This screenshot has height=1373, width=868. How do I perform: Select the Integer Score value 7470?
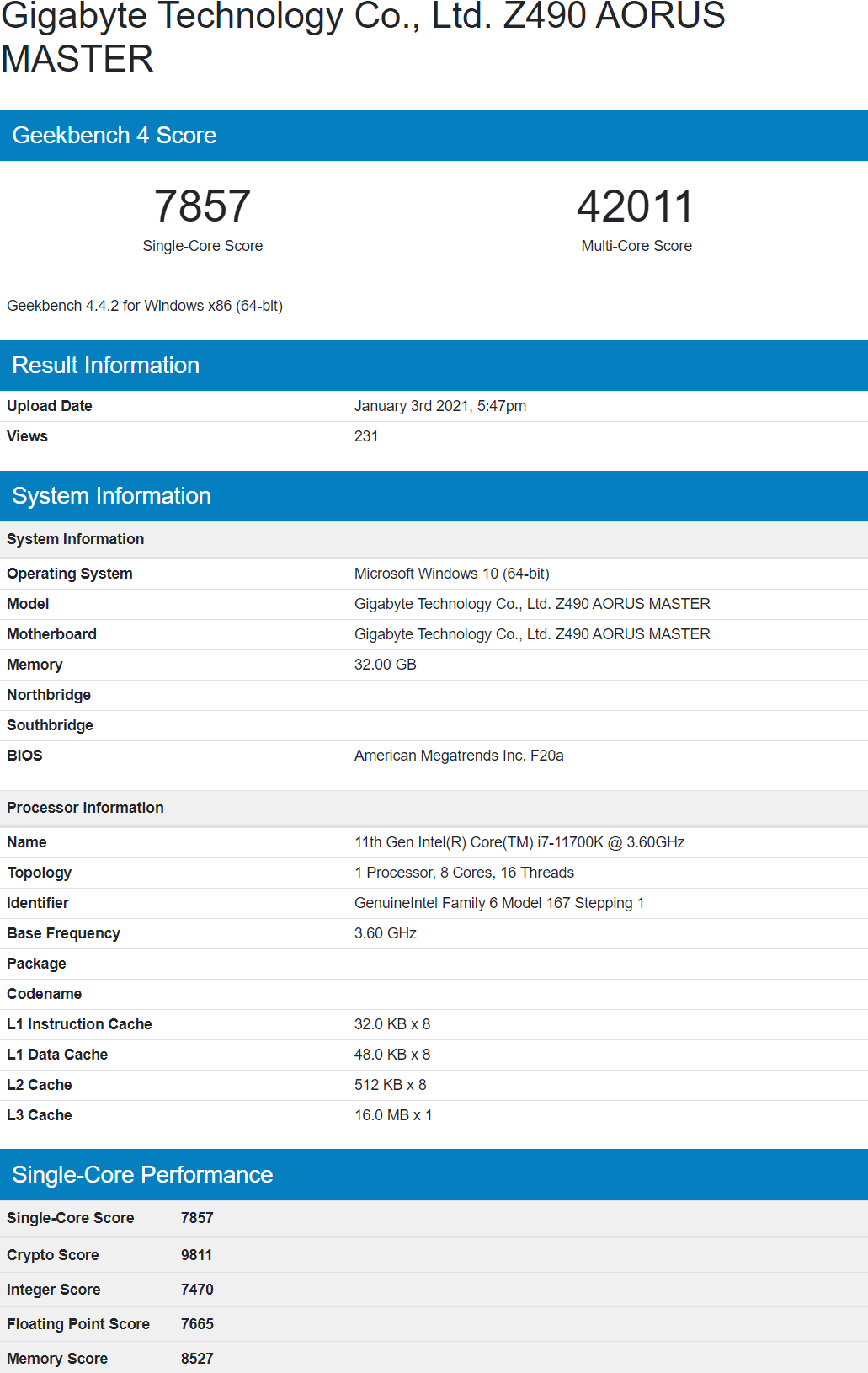pyautogui.click(x=197, y=1290)
